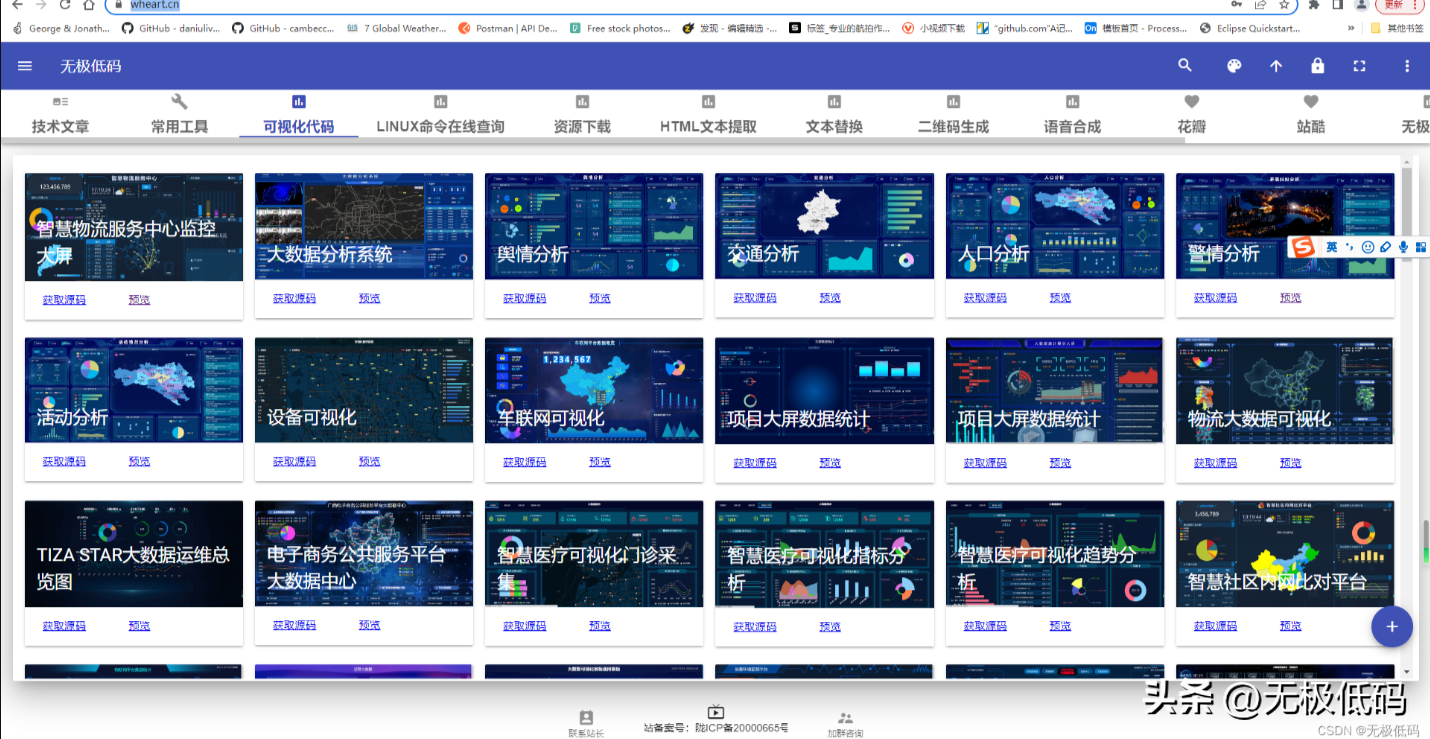
Task: Open the LINUX命令在线查询 tab
Action: 440,116
